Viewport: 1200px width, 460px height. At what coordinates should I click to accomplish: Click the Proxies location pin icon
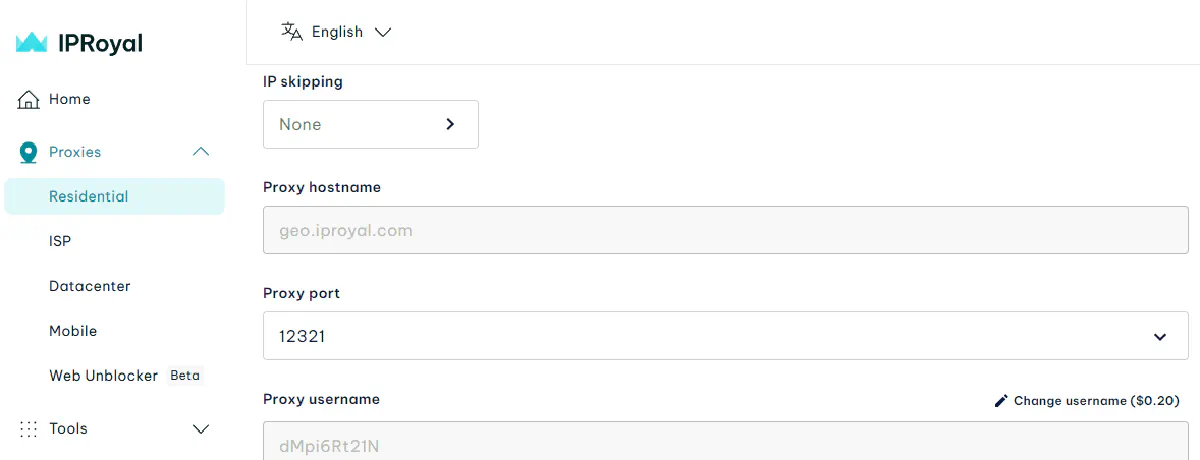point(29,153)
